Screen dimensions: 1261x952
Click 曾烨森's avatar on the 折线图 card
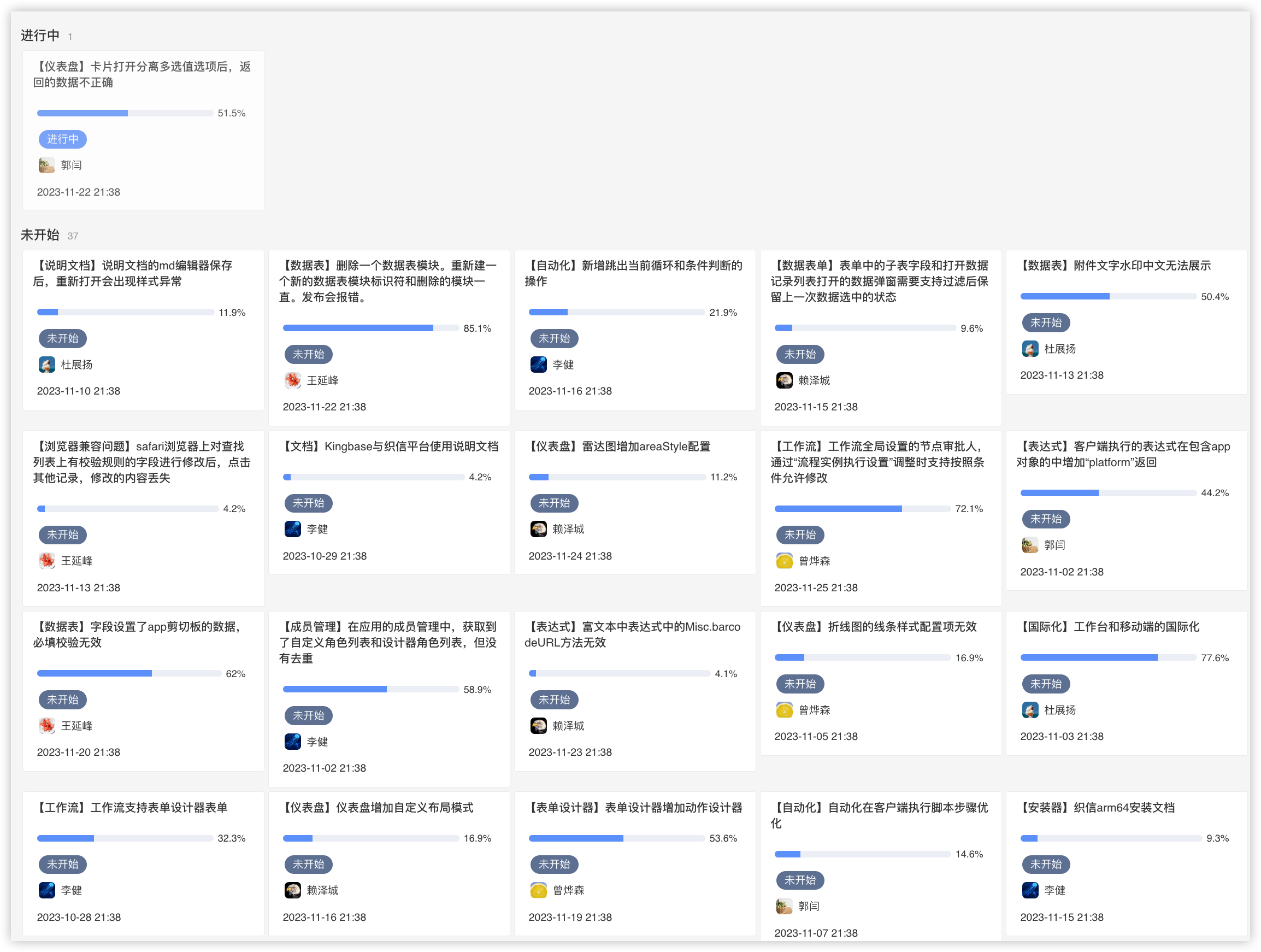point(784,710)
